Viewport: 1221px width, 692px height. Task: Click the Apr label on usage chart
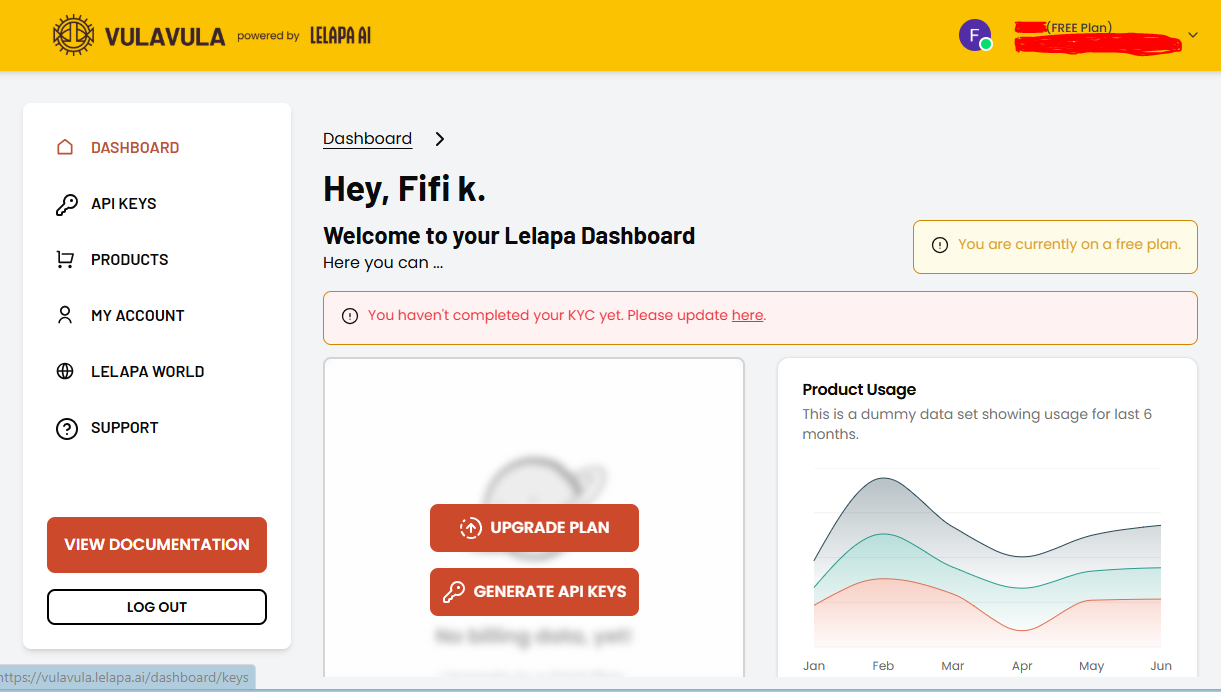[x=1022, y=666]
